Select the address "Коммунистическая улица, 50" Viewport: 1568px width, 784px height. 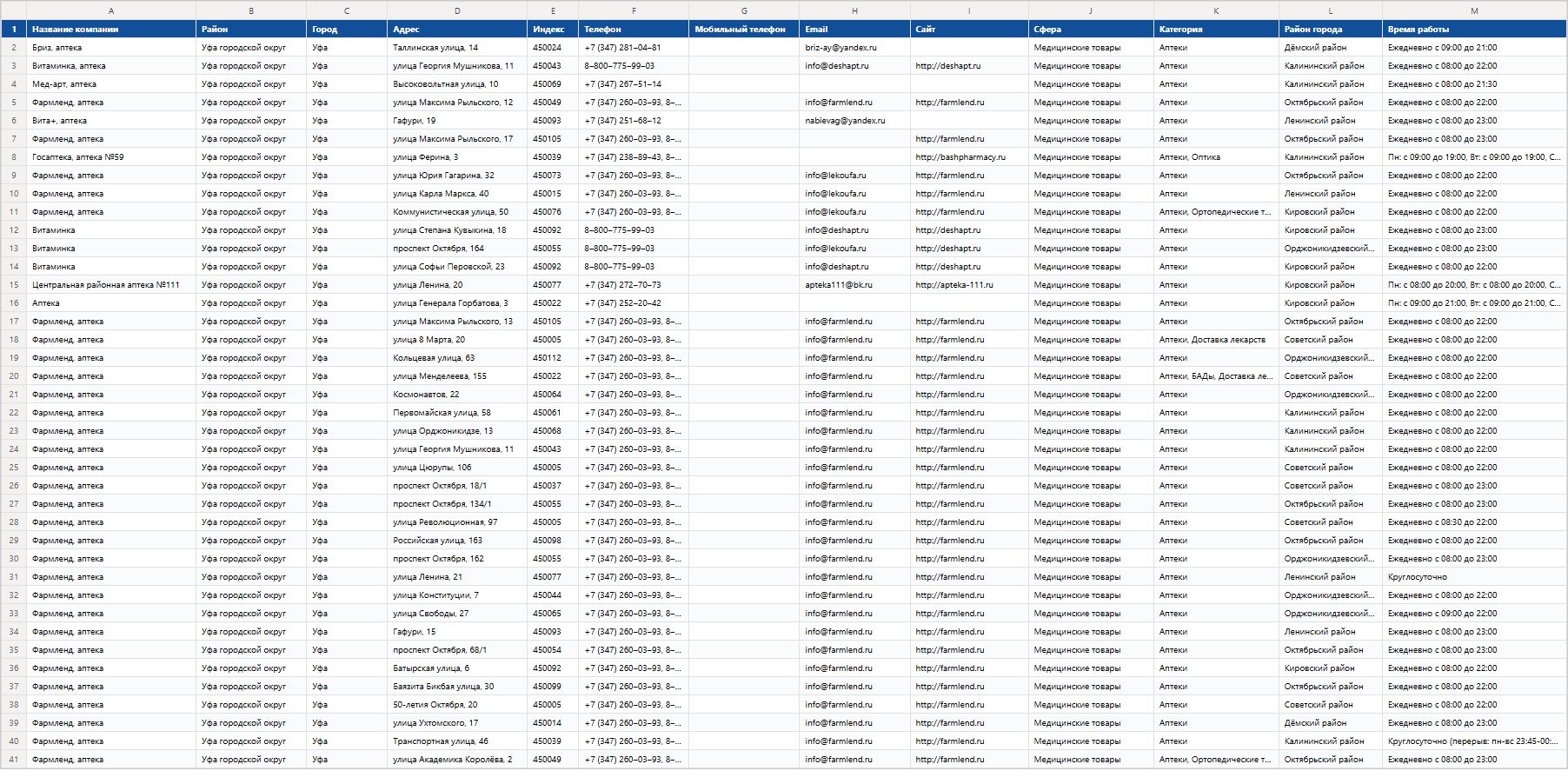pyautogui.click(x=457, y=212)
